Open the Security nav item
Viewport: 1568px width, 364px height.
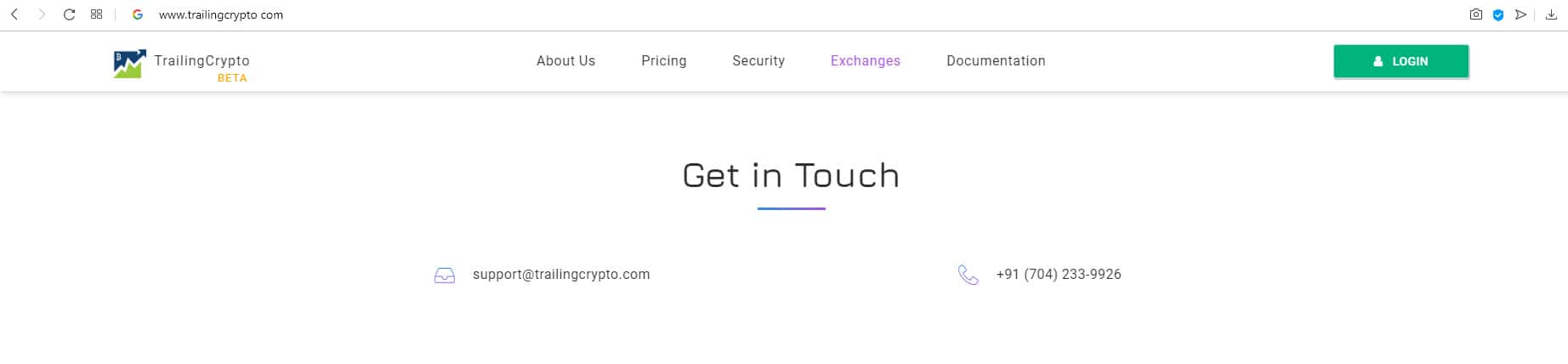(758, 61)
